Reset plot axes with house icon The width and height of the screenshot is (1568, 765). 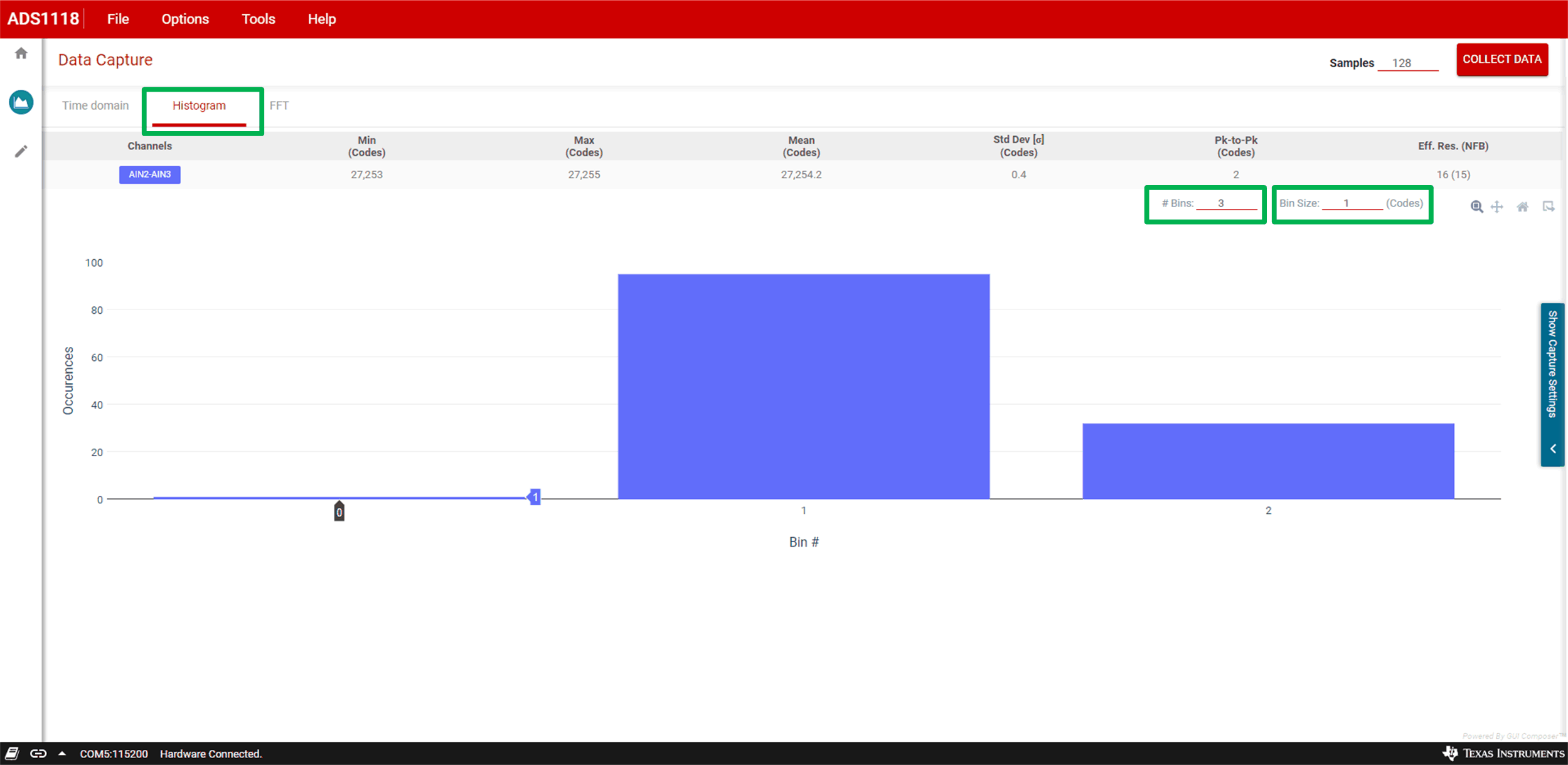[1523, 206]
